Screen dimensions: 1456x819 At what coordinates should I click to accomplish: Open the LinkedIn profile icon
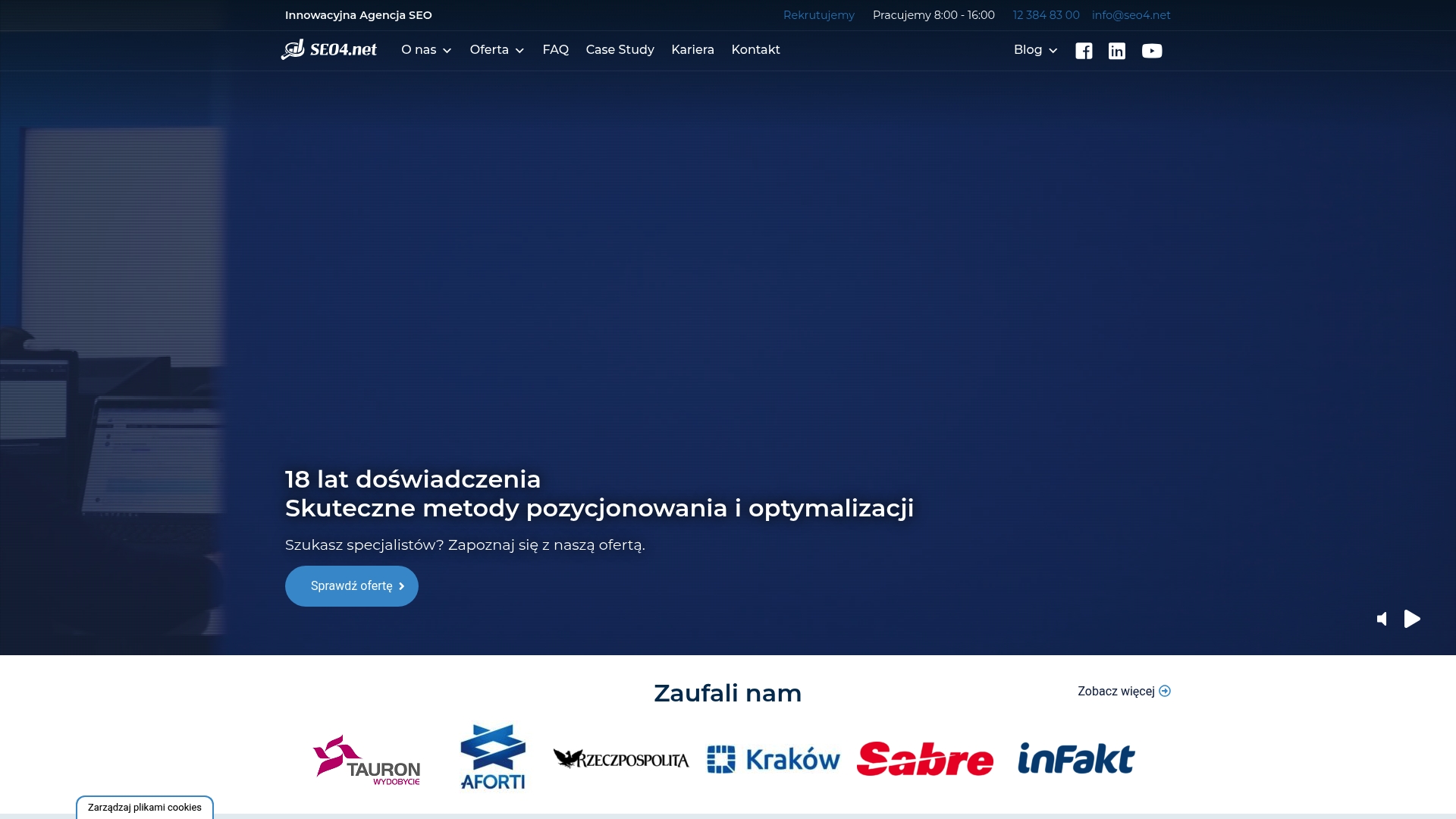1117,51
